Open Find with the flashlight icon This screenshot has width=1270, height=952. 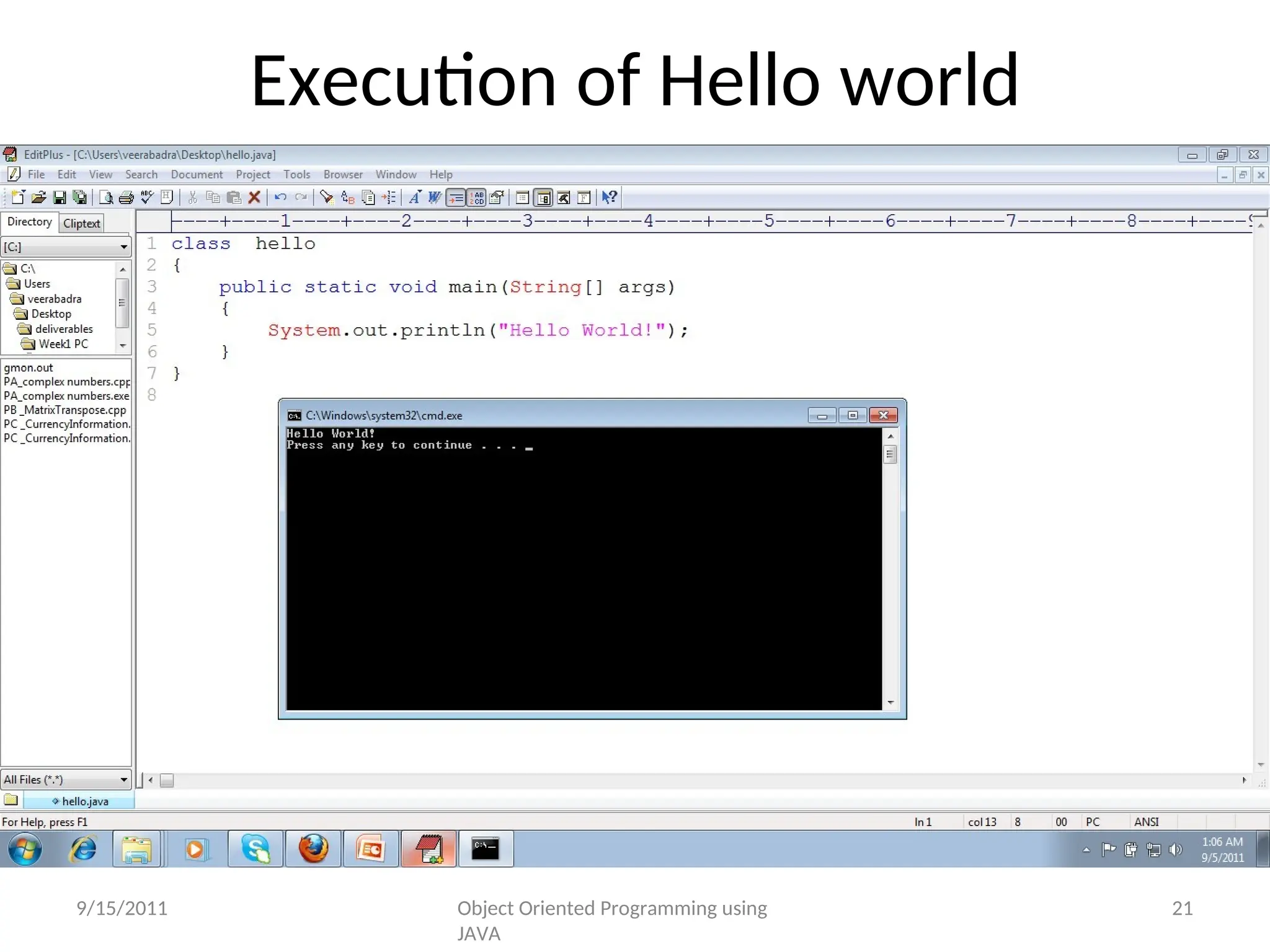pyautogui.click(x=326, y=198)
